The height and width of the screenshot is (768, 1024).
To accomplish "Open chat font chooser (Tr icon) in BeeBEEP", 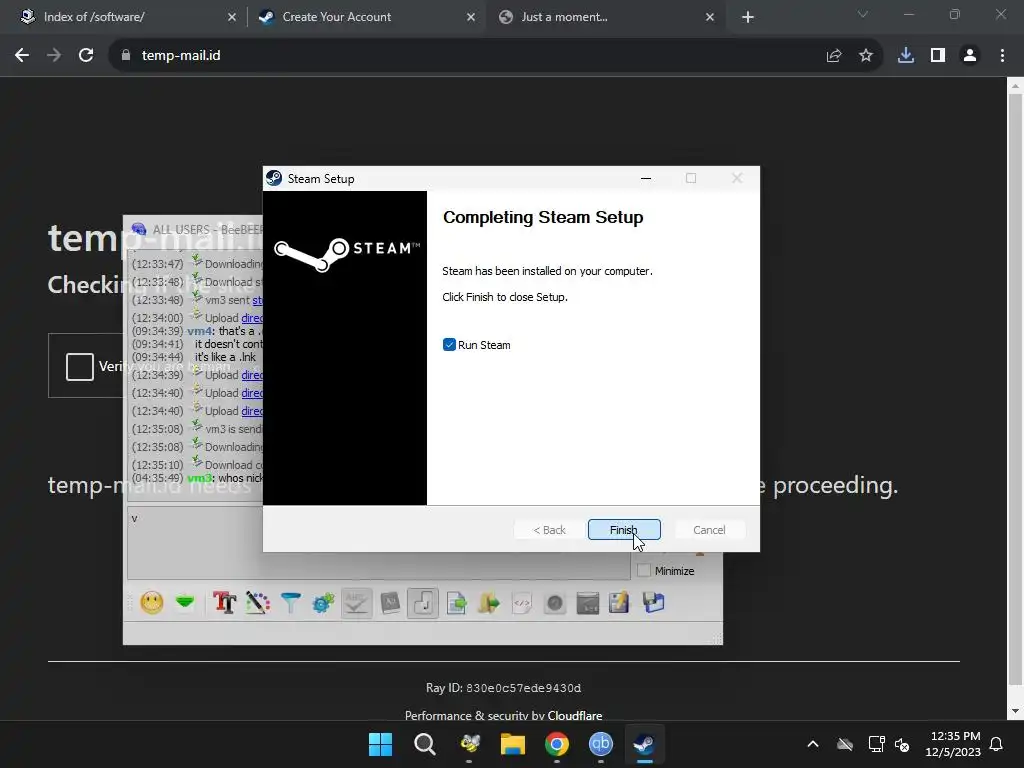I will click(x=224, y=602).
